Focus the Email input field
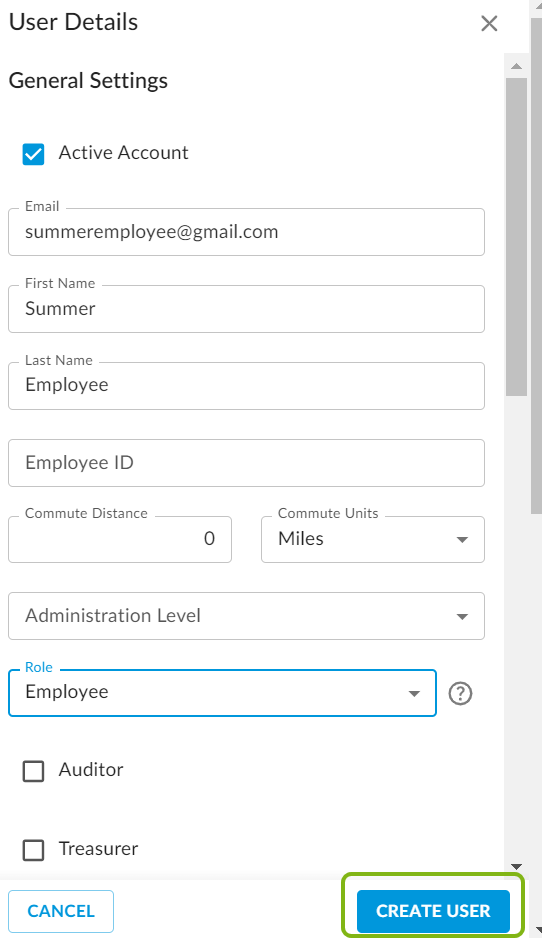This screenshot has width=542, height=938. tap(246, 232)
